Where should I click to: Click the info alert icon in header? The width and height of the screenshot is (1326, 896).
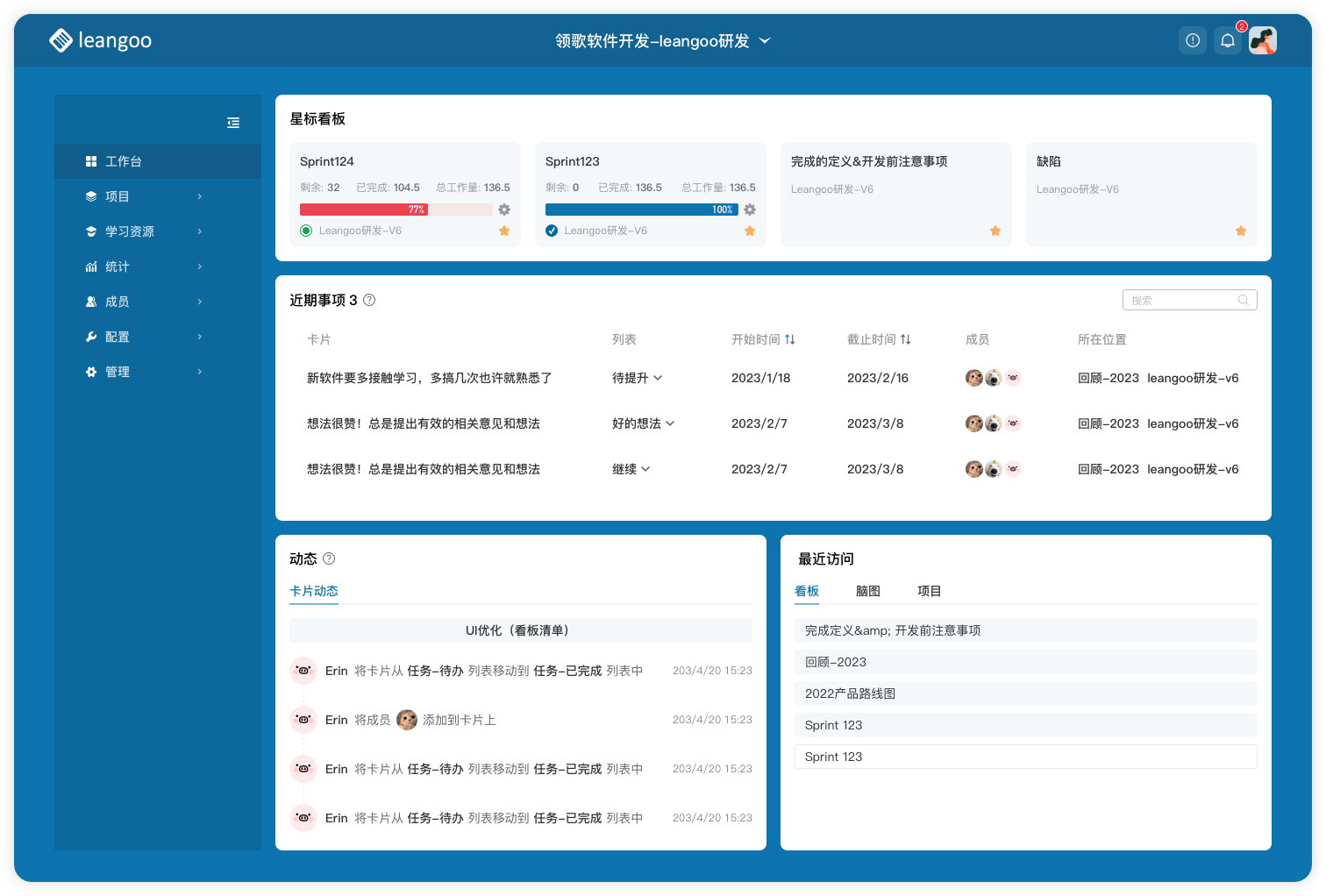(x=1193, y=40)
